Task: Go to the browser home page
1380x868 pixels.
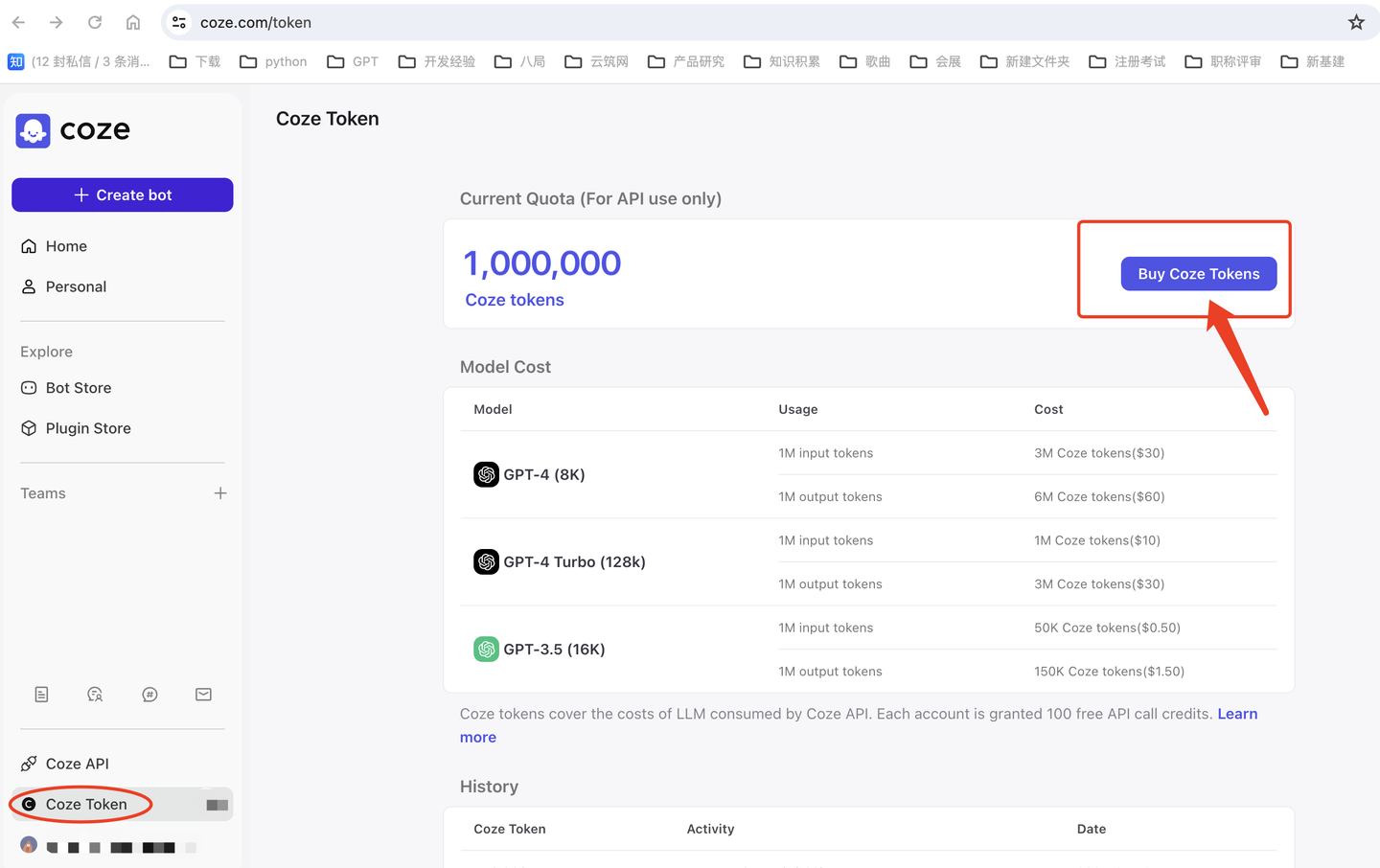Action: coord(133,22)
